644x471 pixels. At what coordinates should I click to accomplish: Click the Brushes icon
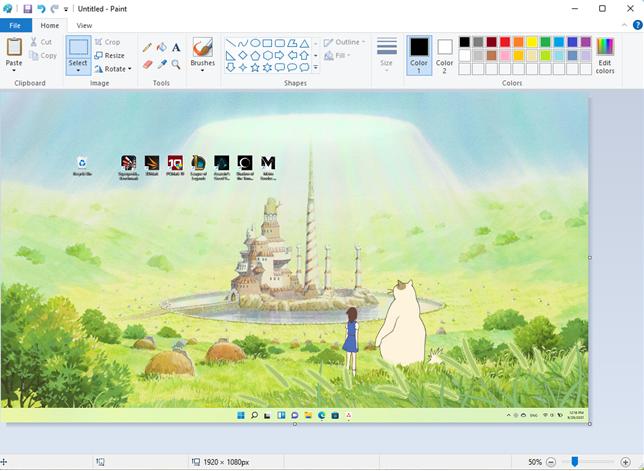coord(202,48)
